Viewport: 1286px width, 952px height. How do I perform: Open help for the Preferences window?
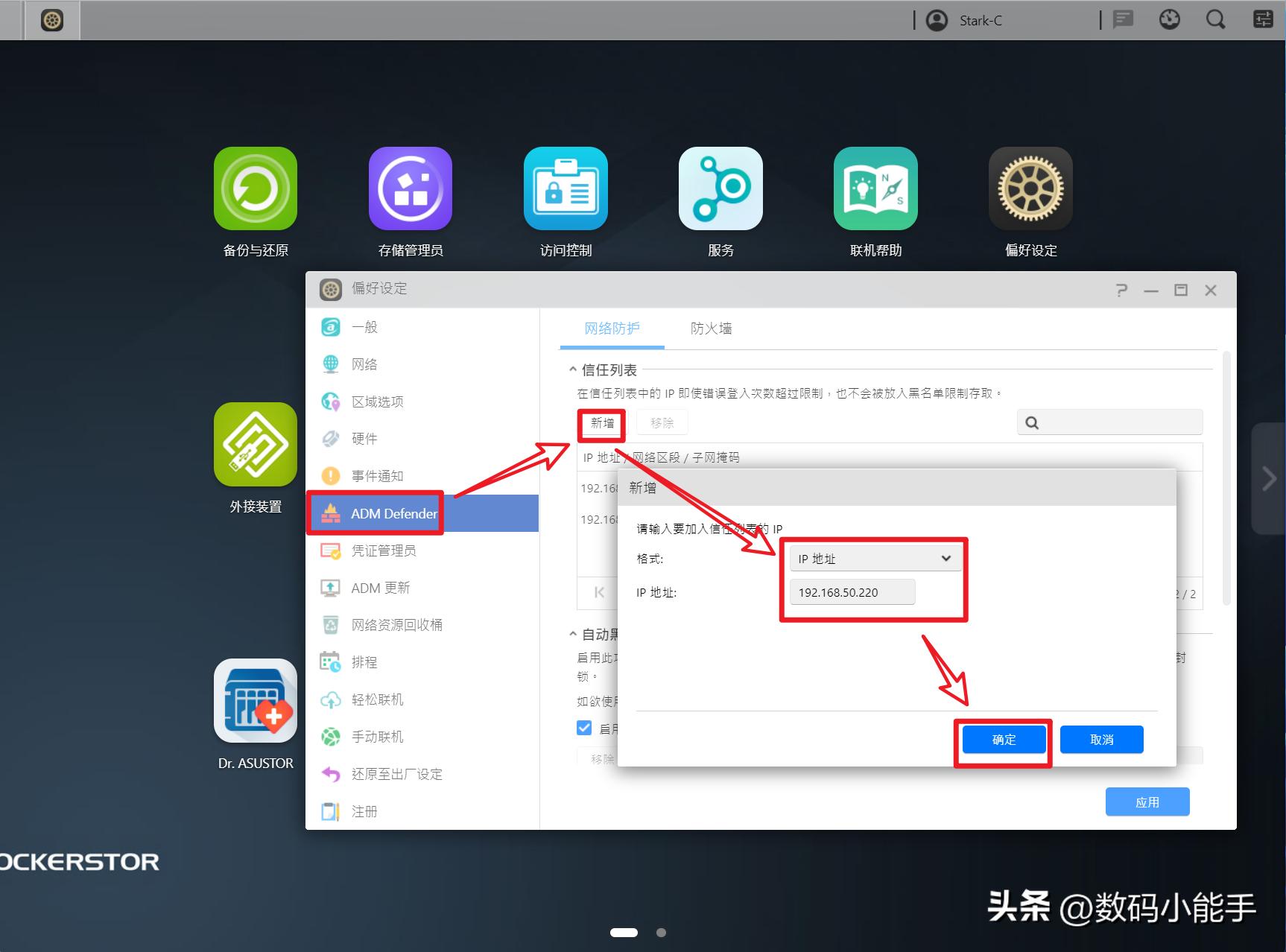pyautogui.click(x=1121, y=290)
